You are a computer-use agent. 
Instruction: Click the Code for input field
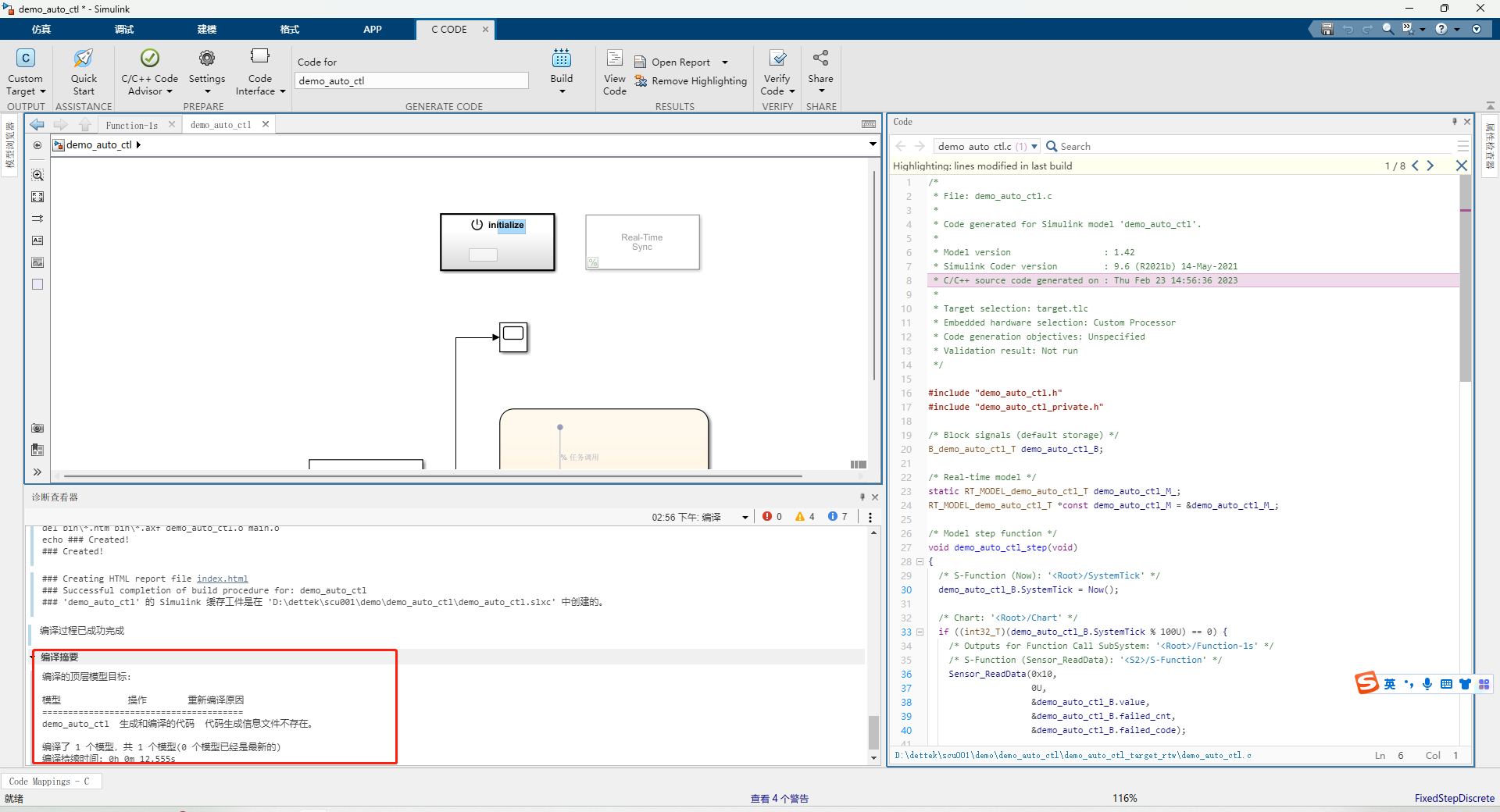(x=412, y=80)
